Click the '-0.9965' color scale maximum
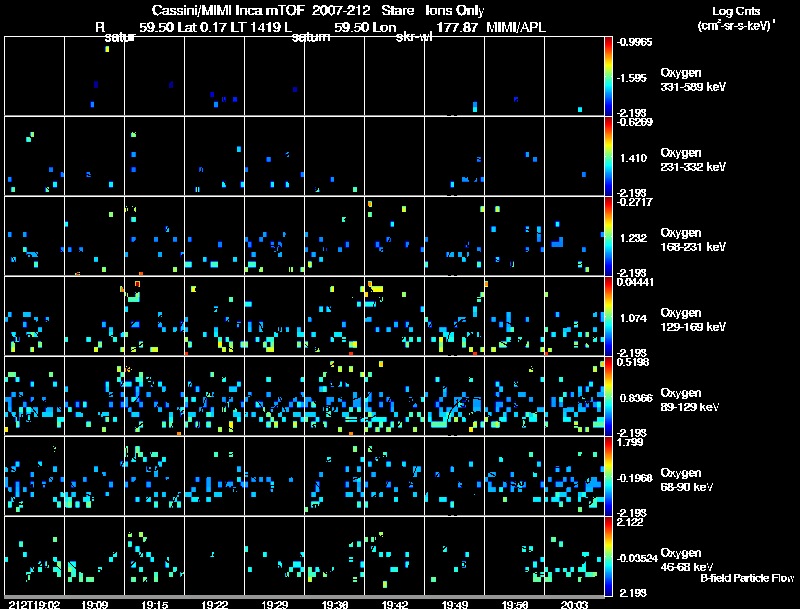Viewport: 800px width, 609px height. tap(634, 42)
